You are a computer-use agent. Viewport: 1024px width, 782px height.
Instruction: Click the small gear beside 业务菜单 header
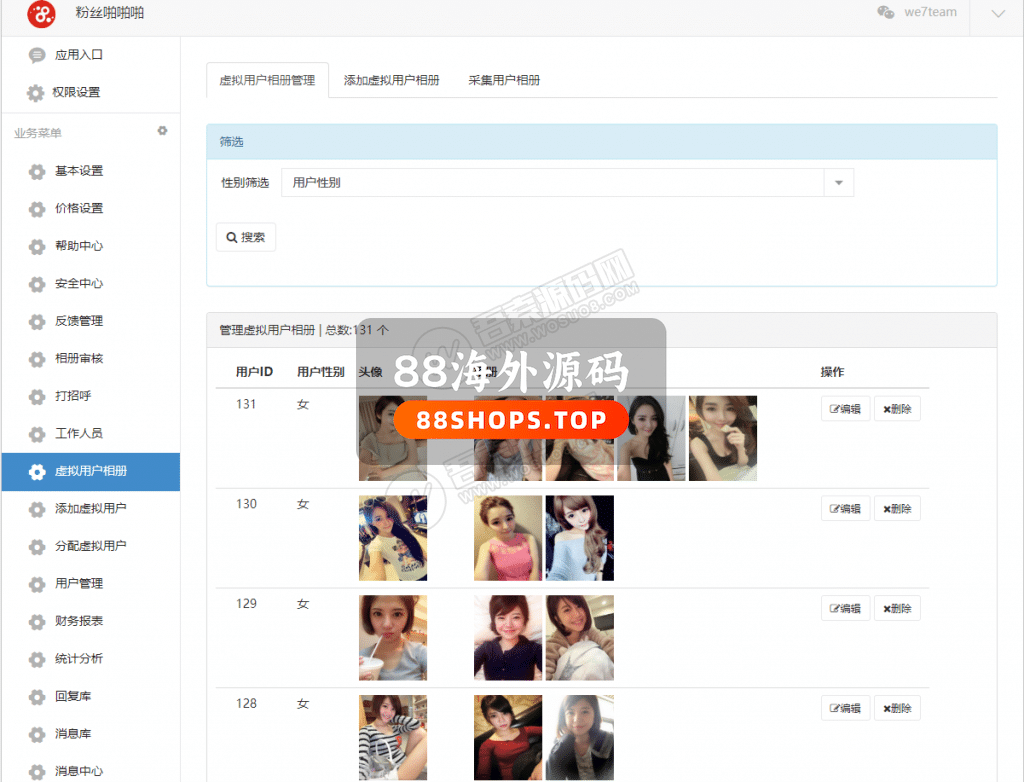coord(162,131)
